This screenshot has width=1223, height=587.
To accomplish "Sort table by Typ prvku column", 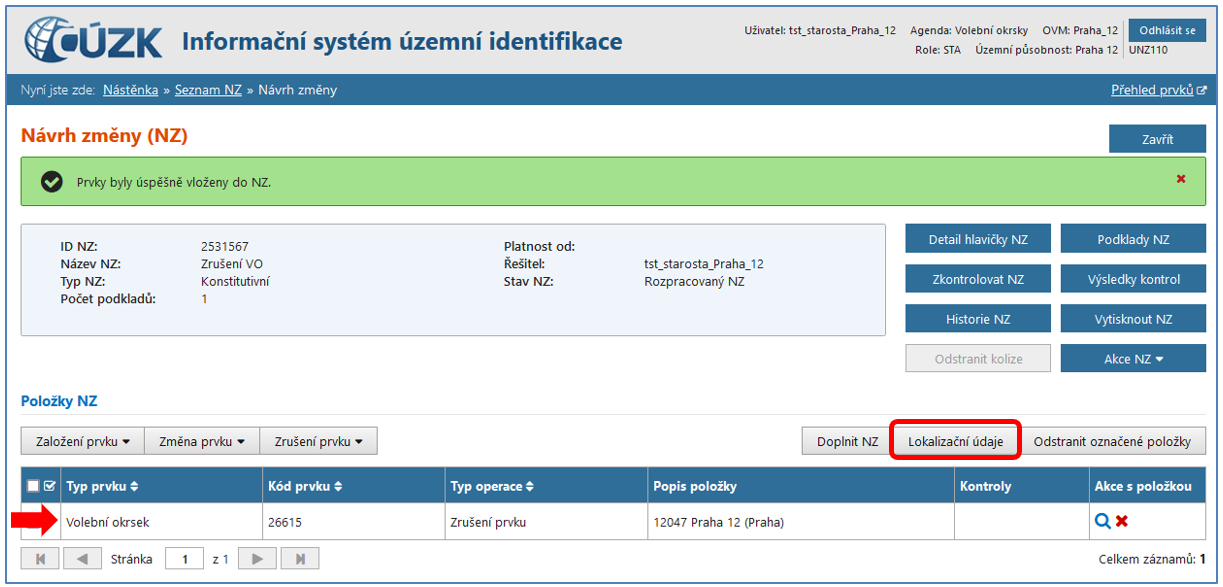I will point(102,486).
